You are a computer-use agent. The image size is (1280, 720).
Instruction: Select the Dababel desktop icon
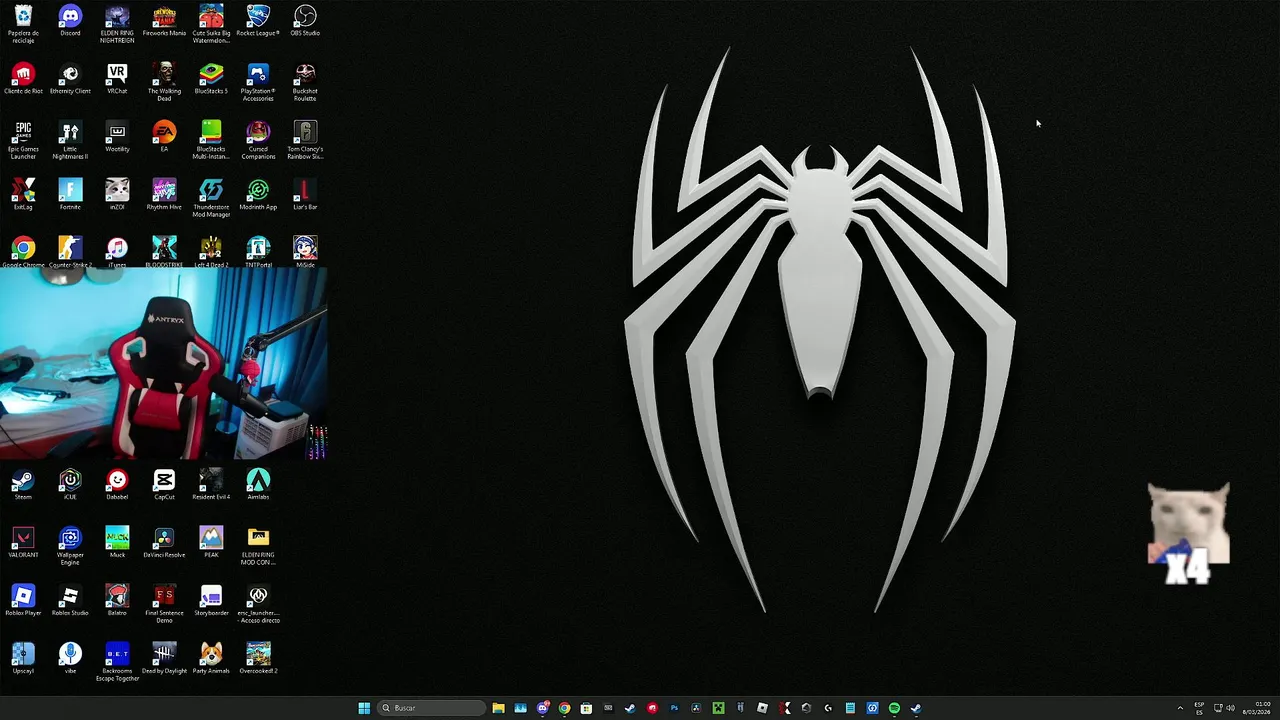[117, 485]
